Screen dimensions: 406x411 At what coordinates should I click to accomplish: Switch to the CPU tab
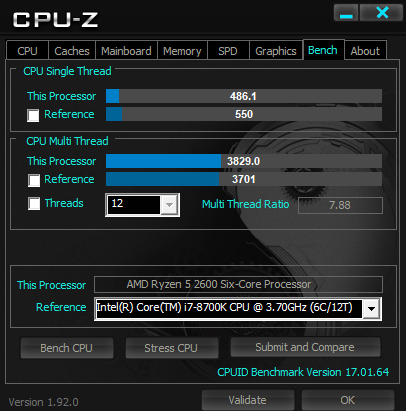tap(27, 51)
